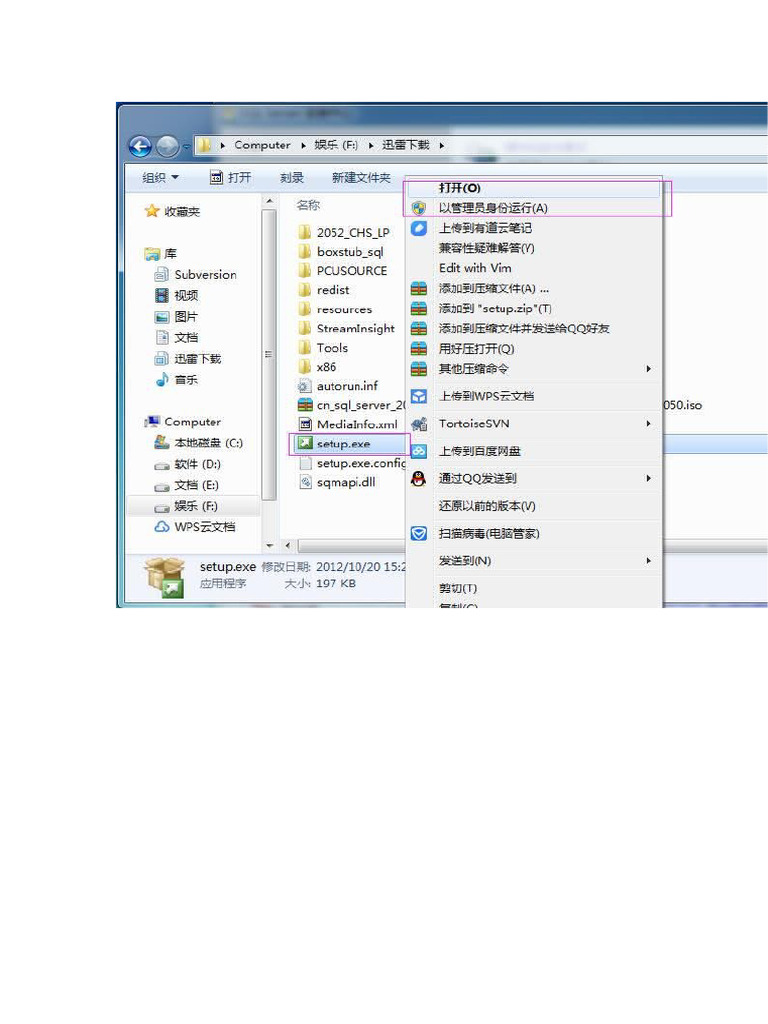Screen dimensions: 768x1024
Task: Expand the TortoiseSVN submenu arrow
Action: [648, 424]
